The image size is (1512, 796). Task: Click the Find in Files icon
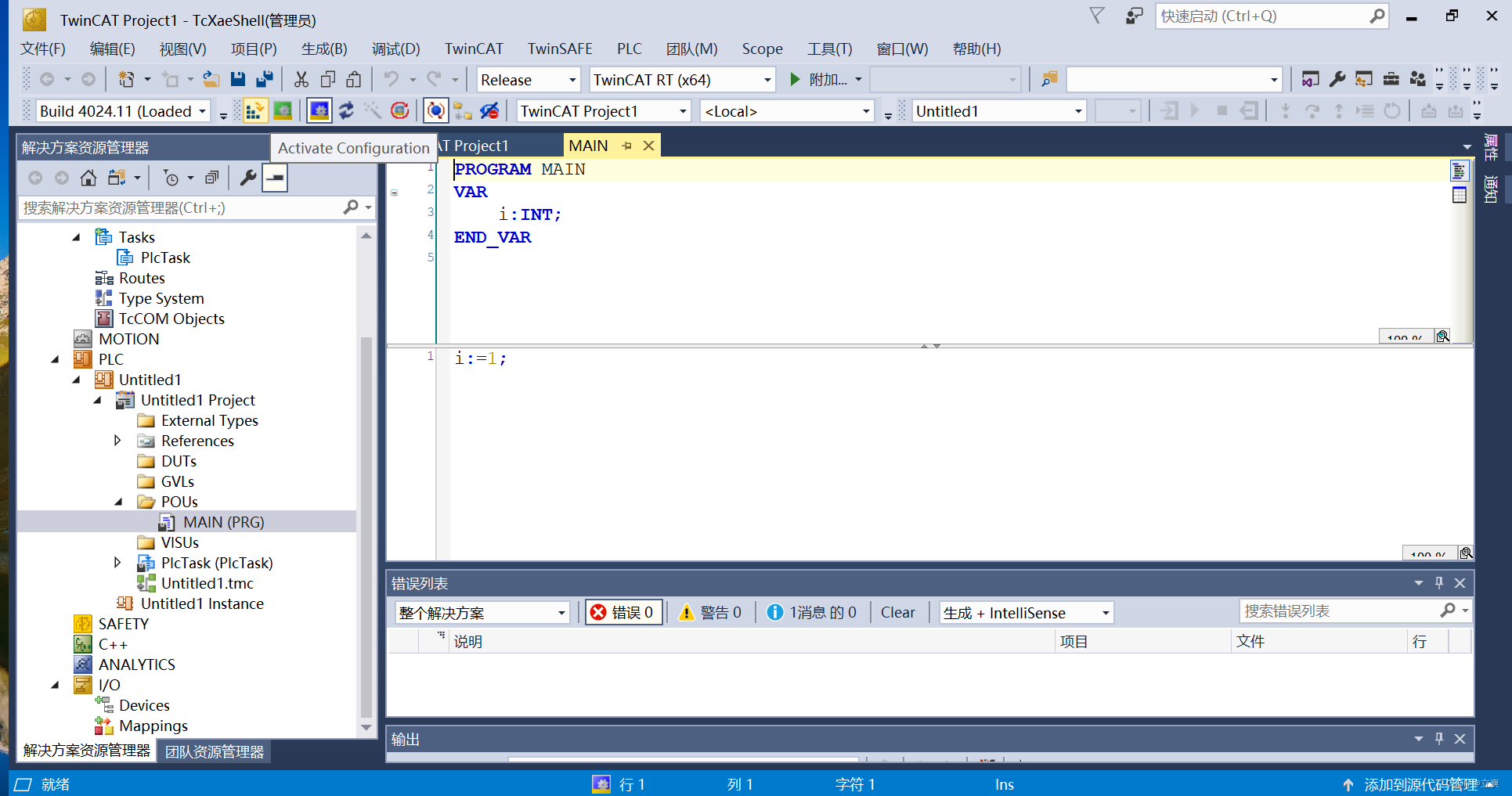coord(1049,79)
